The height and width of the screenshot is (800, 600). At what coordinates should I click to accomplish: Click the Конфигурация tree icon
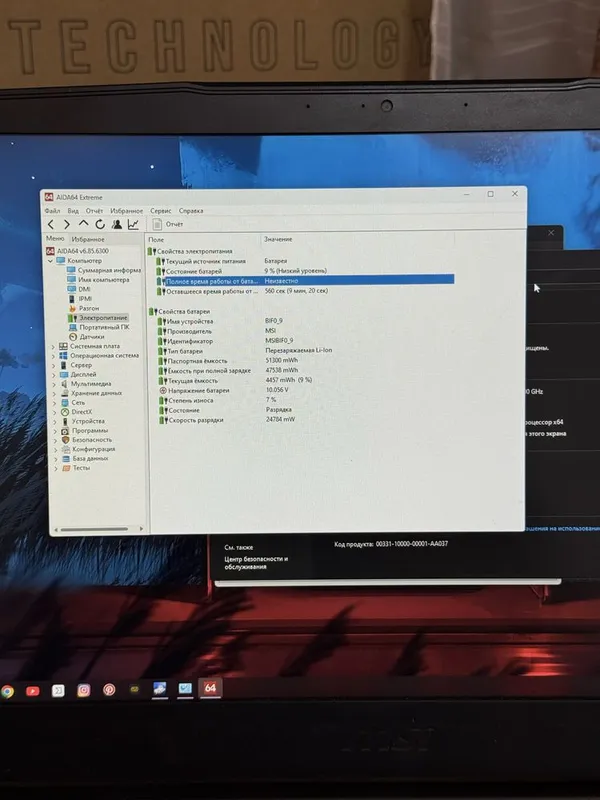tap(66, 449)
